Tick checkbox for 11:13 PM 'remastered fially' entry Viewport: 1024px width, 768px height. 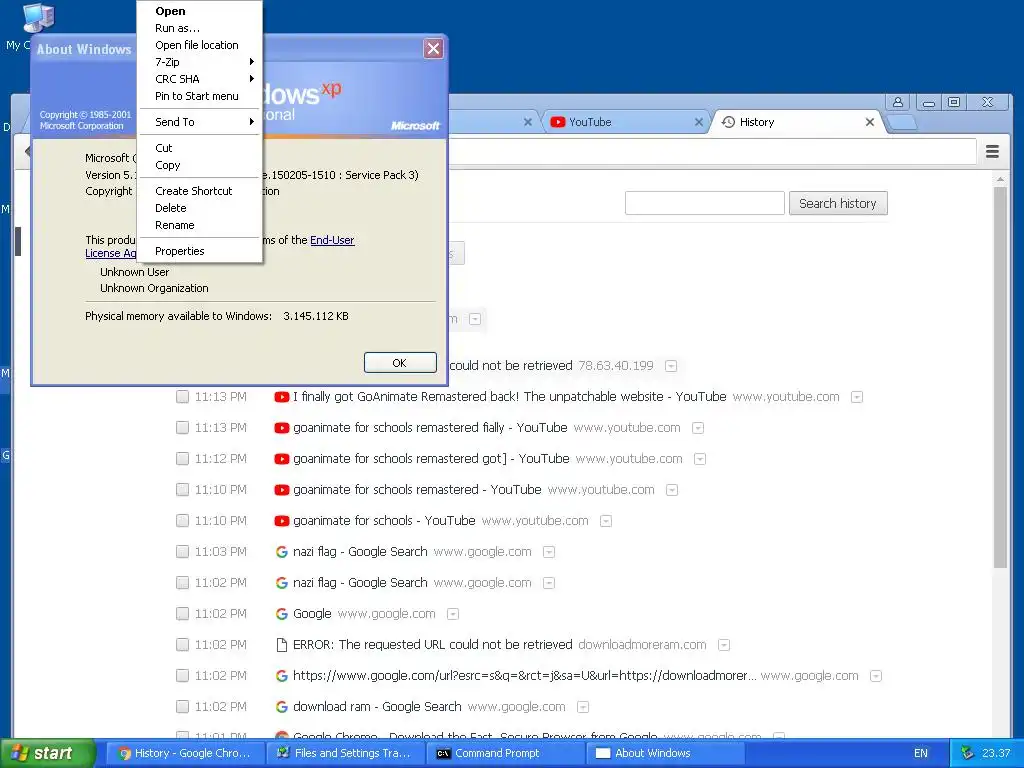[182, 428]
